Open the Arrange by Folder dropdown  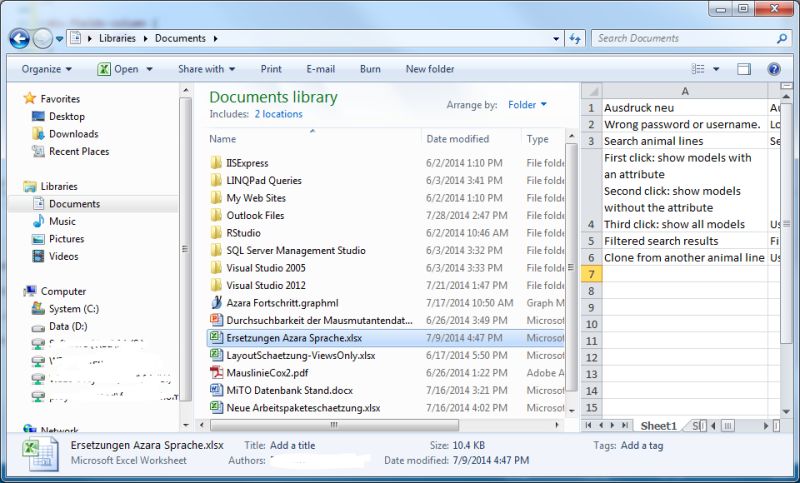click(x=527, y=105)
